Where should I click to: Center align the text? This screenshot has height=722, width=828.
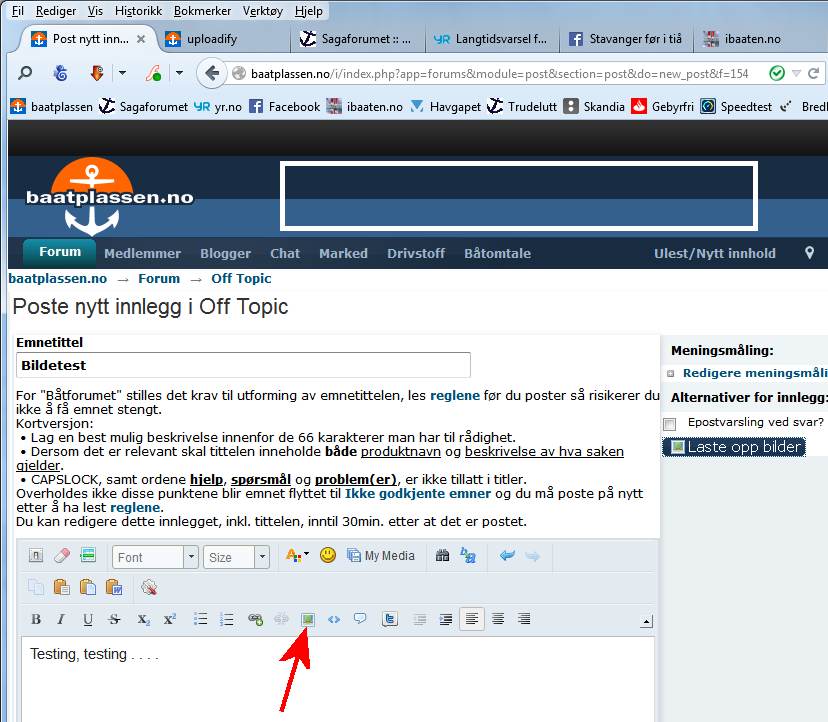pyautogui.click(x=498, y=618)
